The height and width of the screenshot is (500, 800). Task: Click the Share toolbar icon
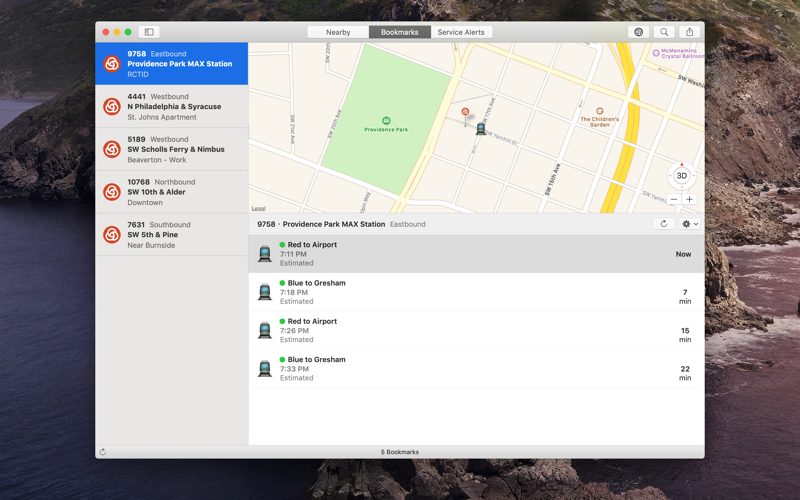tap(689, 32)
